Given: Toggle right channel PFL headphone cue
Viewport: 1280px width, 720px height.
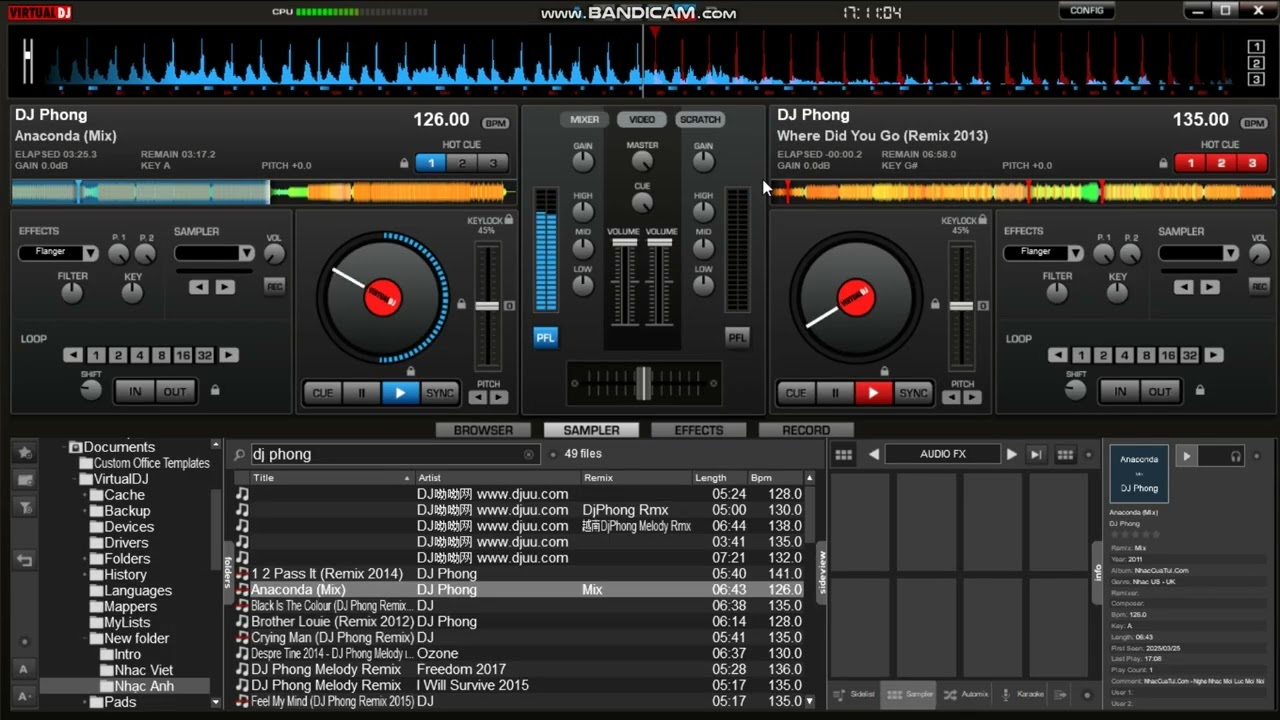Looking at the screenshot, I should (x=737, y=338).
